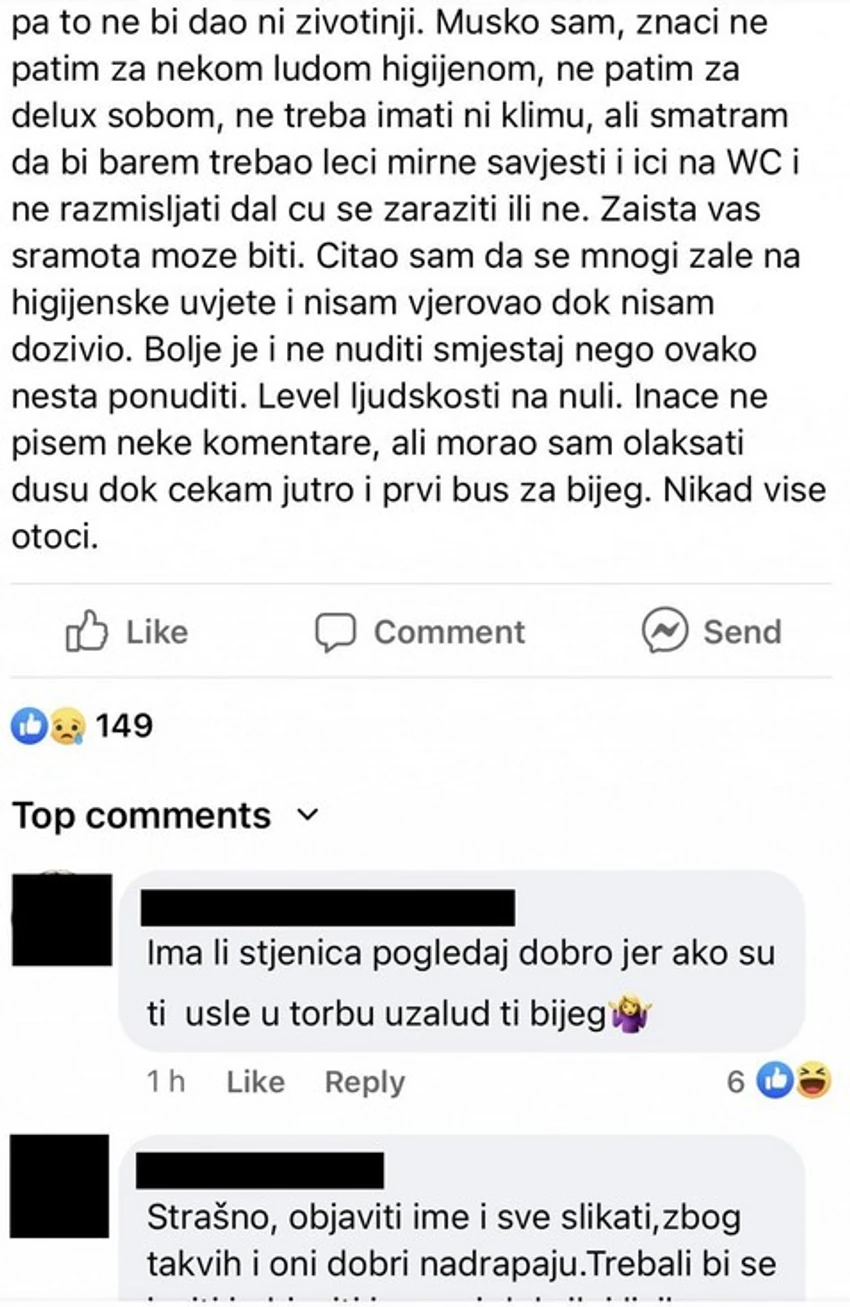Viewport: 850px width, 1307px height.
Task: Open the first commenter's profile picture
Action: click(x=62, y=920)
